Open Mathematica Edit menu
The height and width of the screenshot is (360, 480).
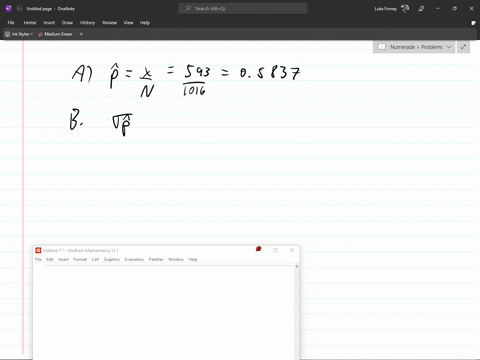(50, 259)
